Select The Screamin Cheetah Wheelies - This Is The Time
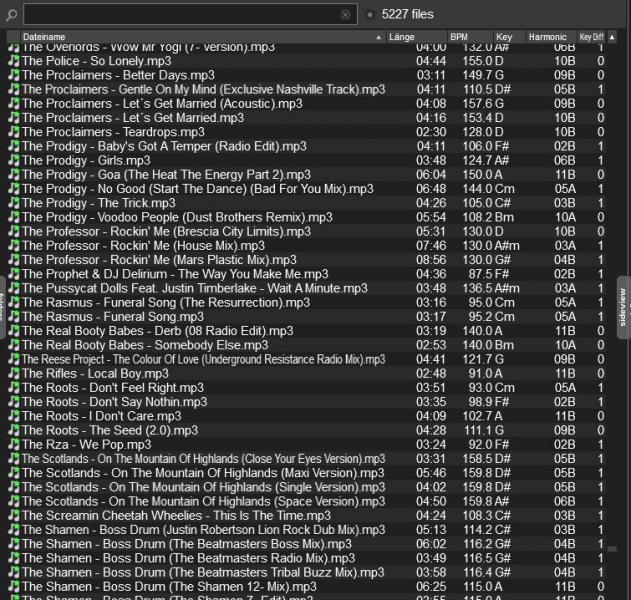The image size is (631, 600). coord(308,516)
